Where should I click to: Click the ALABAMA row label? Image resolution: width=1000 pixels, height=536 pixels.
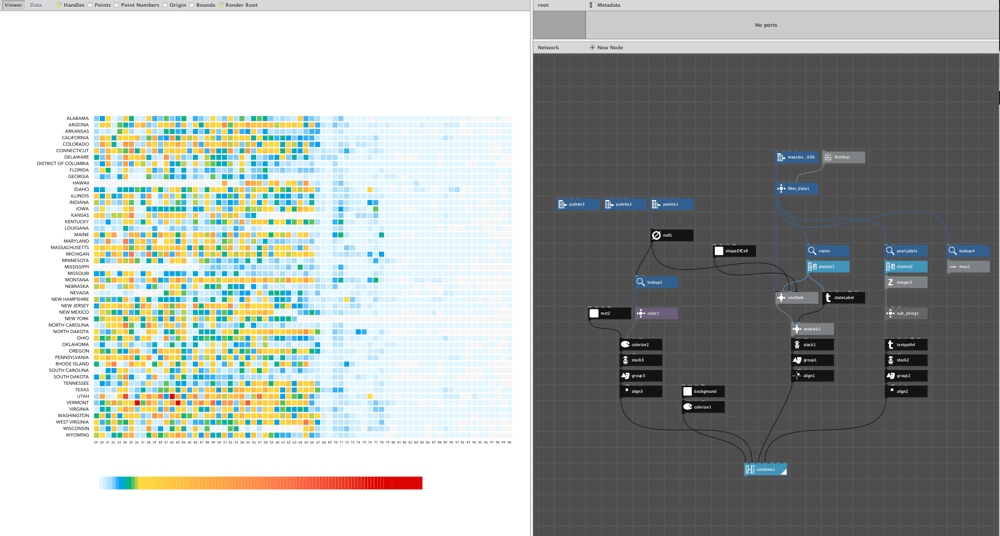coord(78,119)
